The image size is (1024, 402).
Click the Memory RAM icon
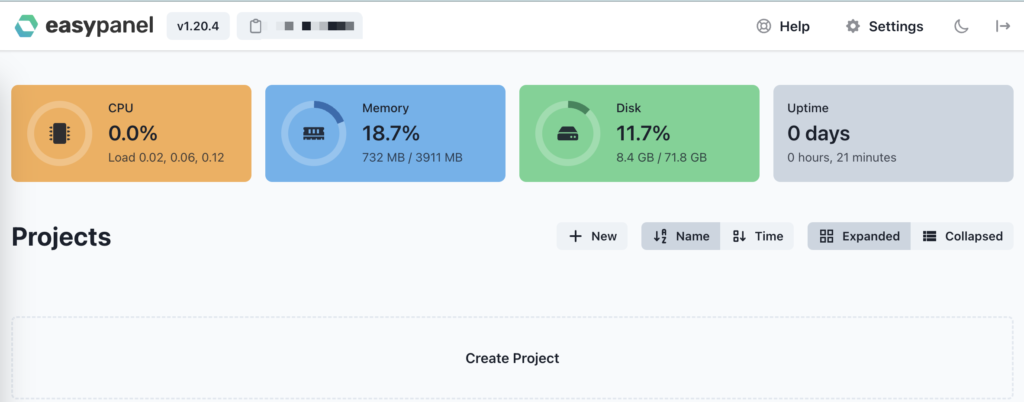coord(313,133)
